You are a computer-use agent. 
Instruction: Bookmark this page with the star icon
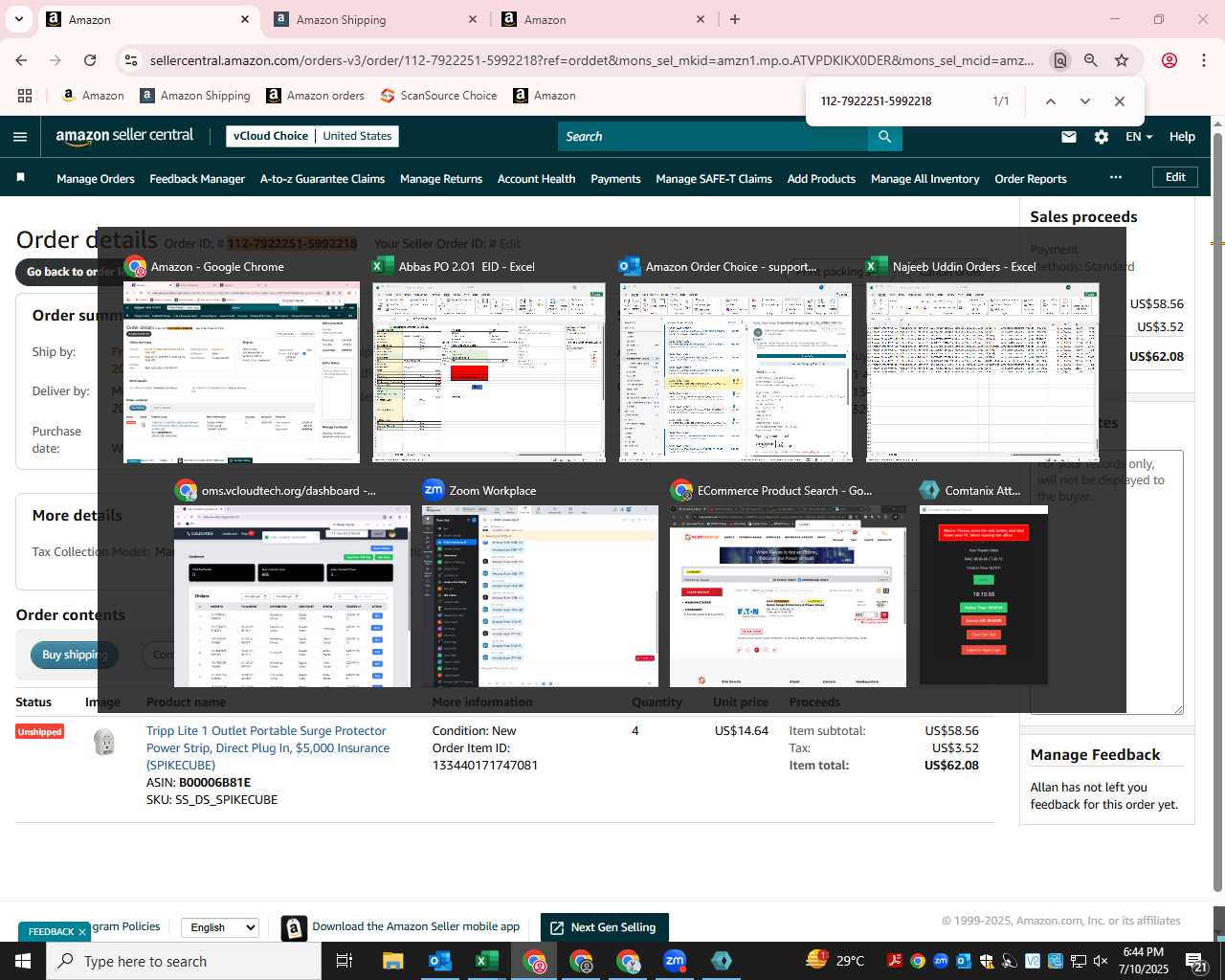point(1122,60)
